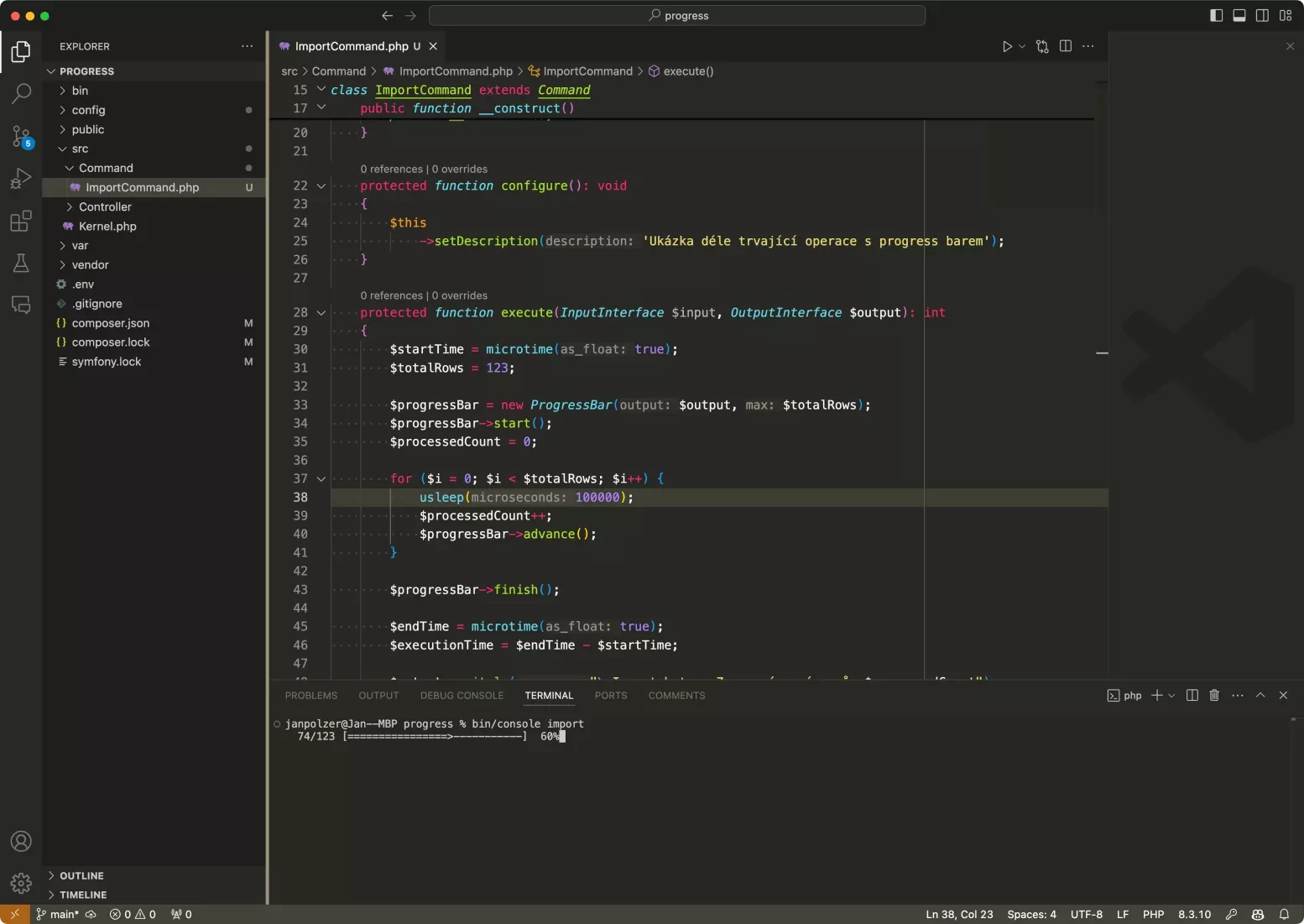Screen dimensions: 1304x924
Task: Open symfony.lock file
Action: click(x=154, y=361)
